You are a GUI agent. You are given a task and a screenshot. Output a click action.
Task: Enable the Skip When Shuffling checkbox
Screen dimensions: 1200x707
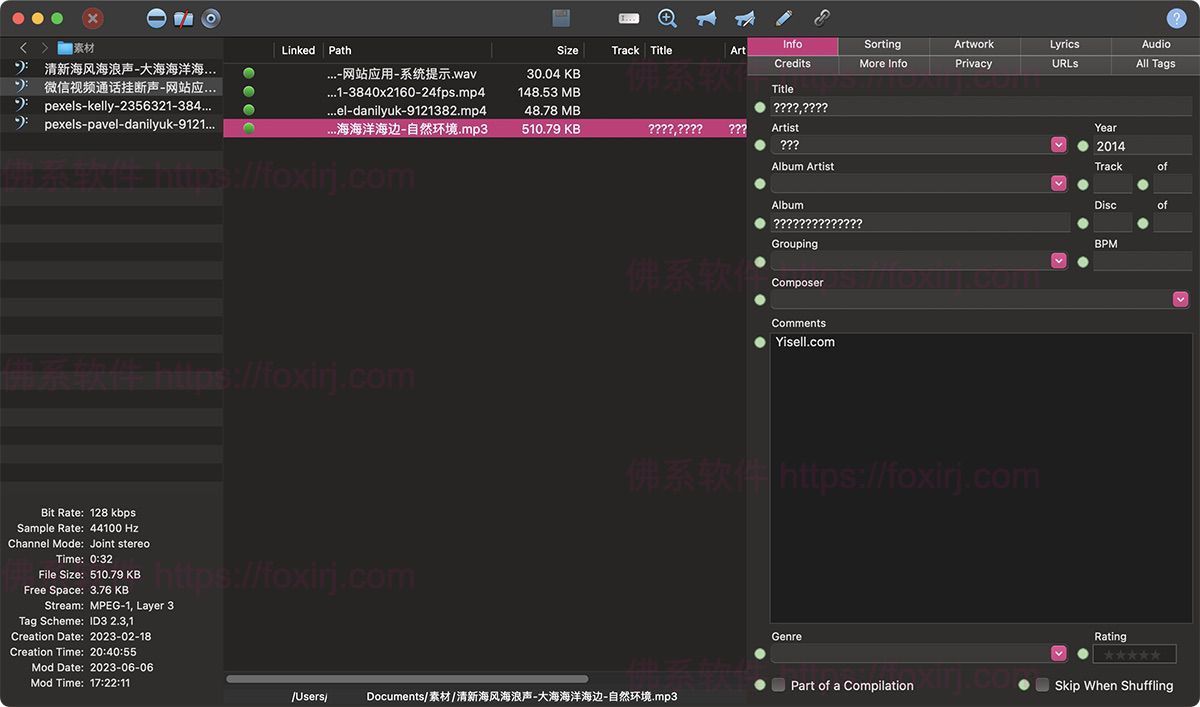tap(1042, 685)
